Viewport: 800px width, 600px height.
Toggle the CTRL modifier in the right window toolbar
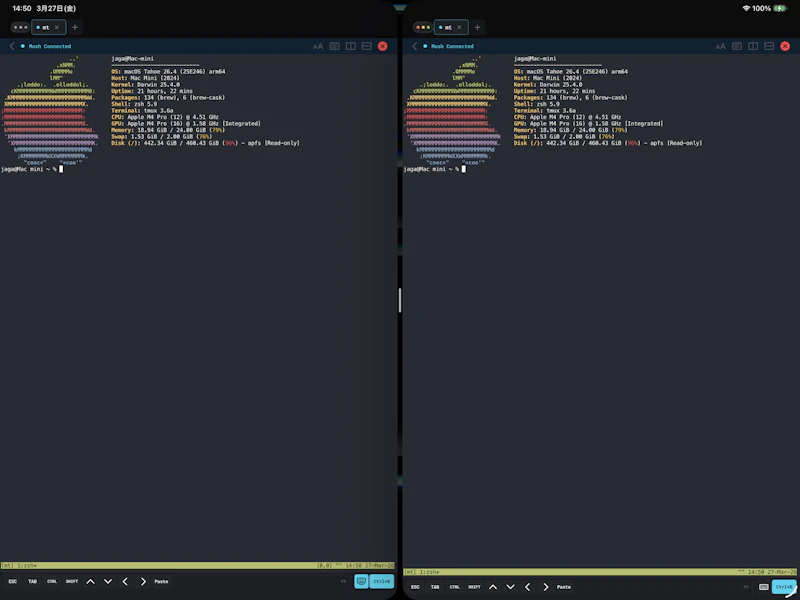point(455,587)
